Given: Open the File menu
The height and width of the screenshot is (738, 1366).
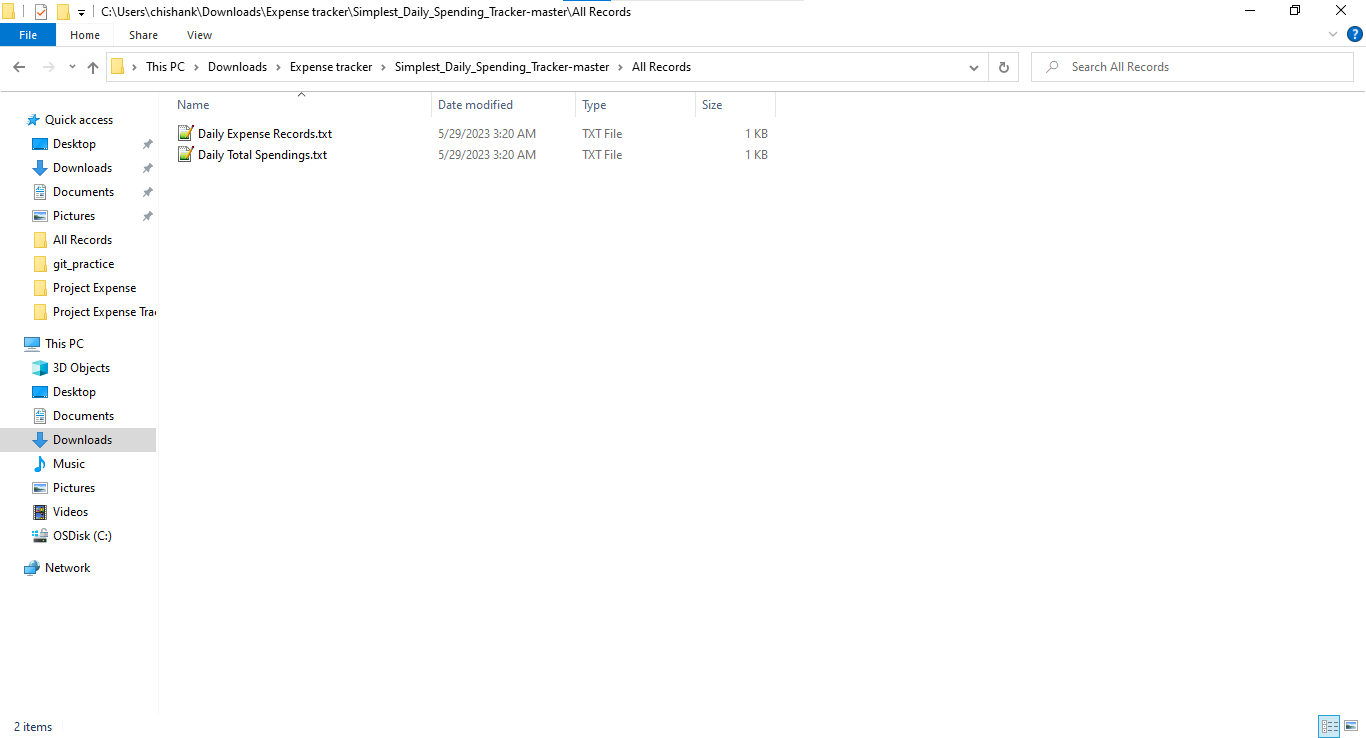Looking at the screenshot, I should (x=27, y=34).
